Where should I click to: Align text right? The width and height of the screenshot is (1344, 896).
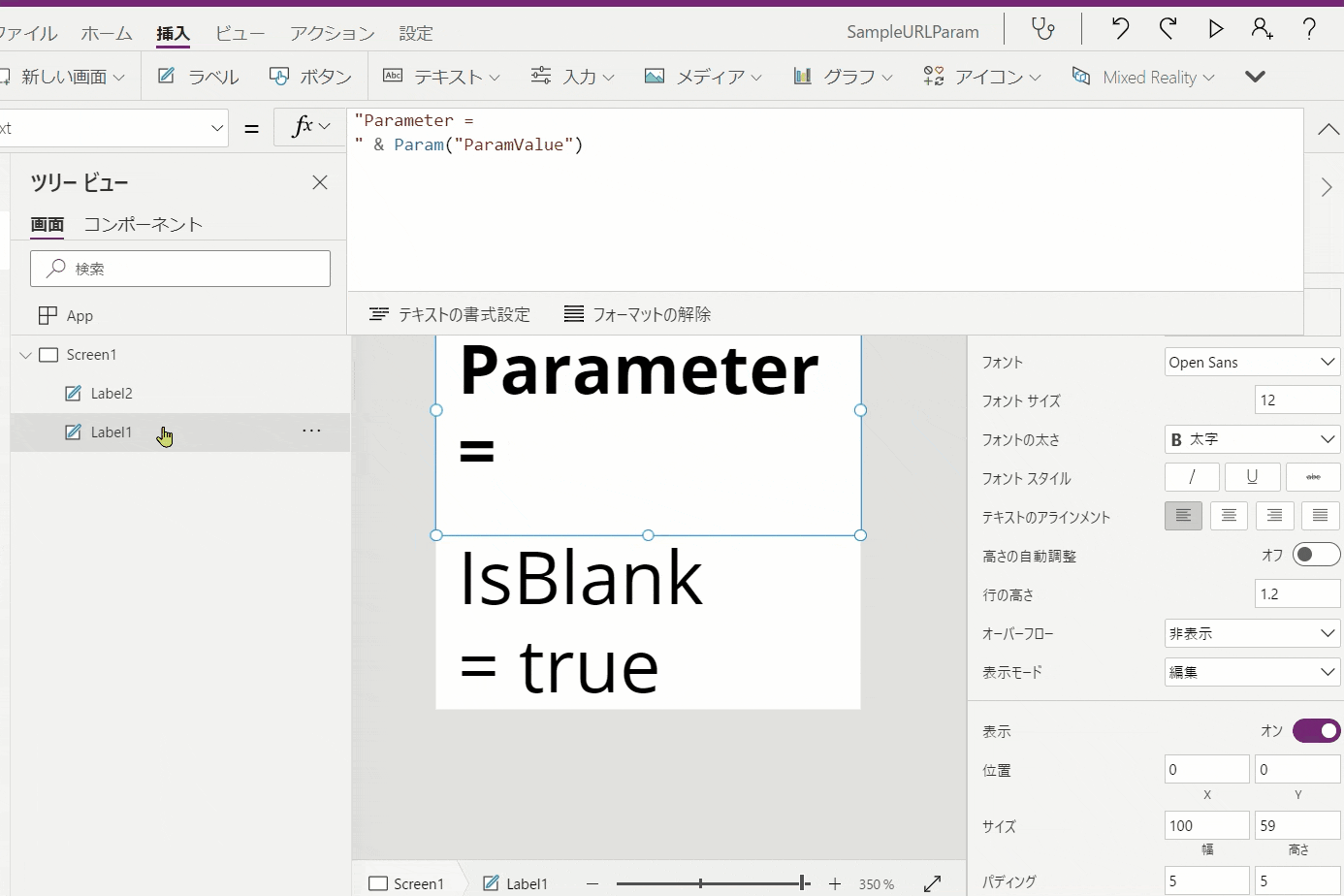pyautogui.click(x=1274, y=516)
